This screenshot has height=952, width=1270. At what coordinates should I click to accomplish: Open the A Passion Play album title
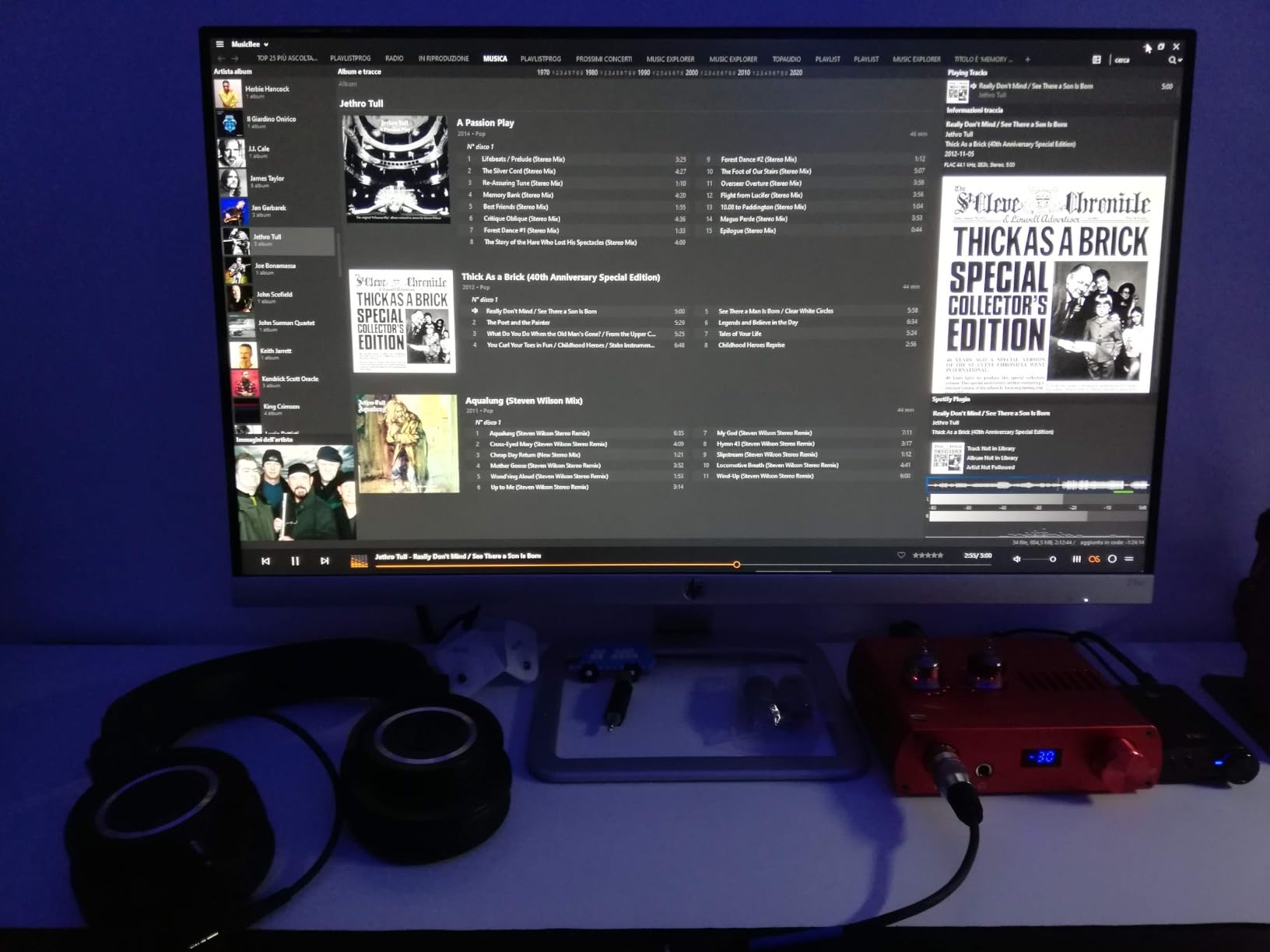coord(485,123)
